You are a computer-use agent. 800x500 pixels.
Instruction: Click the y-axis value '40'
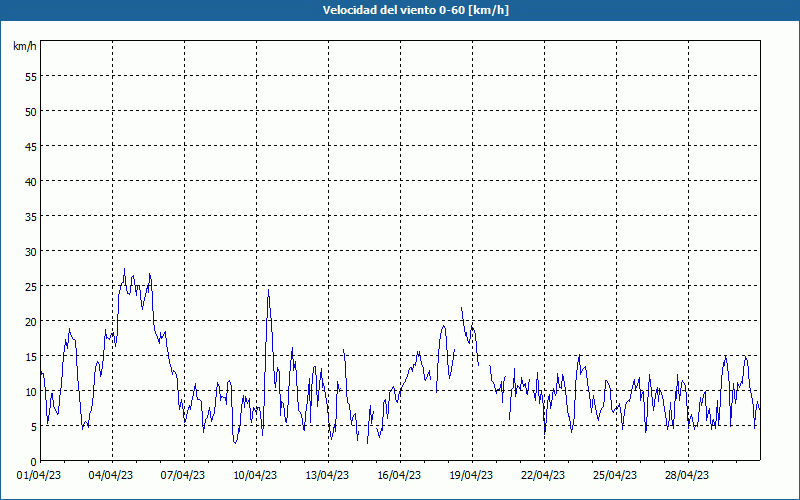click(31, 182)
